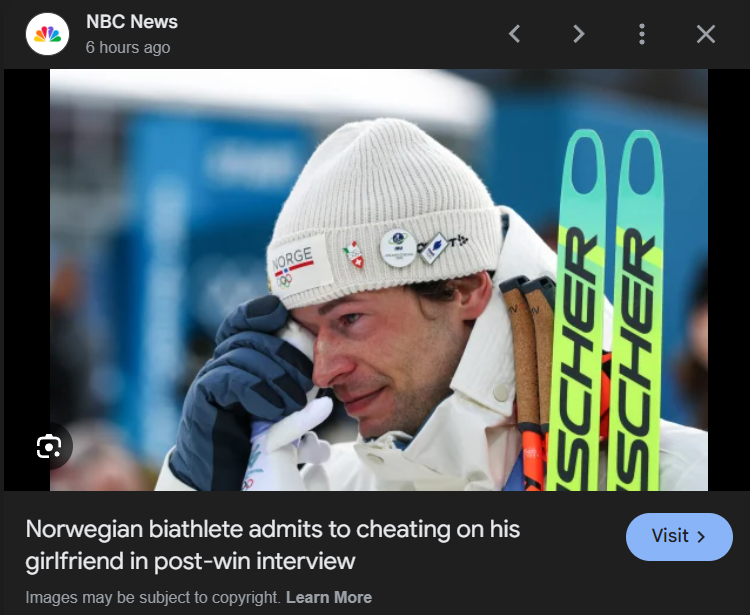This screenshot has width=750, height=615.
Task: Click the 'Images may be subject to copyright' text
Action: pyautogui.click(x=153, y=597)
